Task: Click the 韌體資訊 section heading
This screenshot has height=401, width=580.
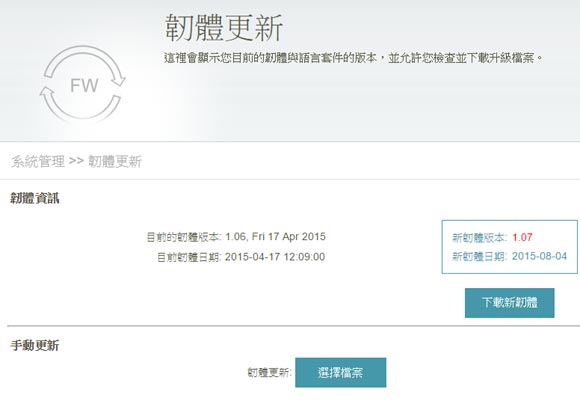Action: [35, 198]
